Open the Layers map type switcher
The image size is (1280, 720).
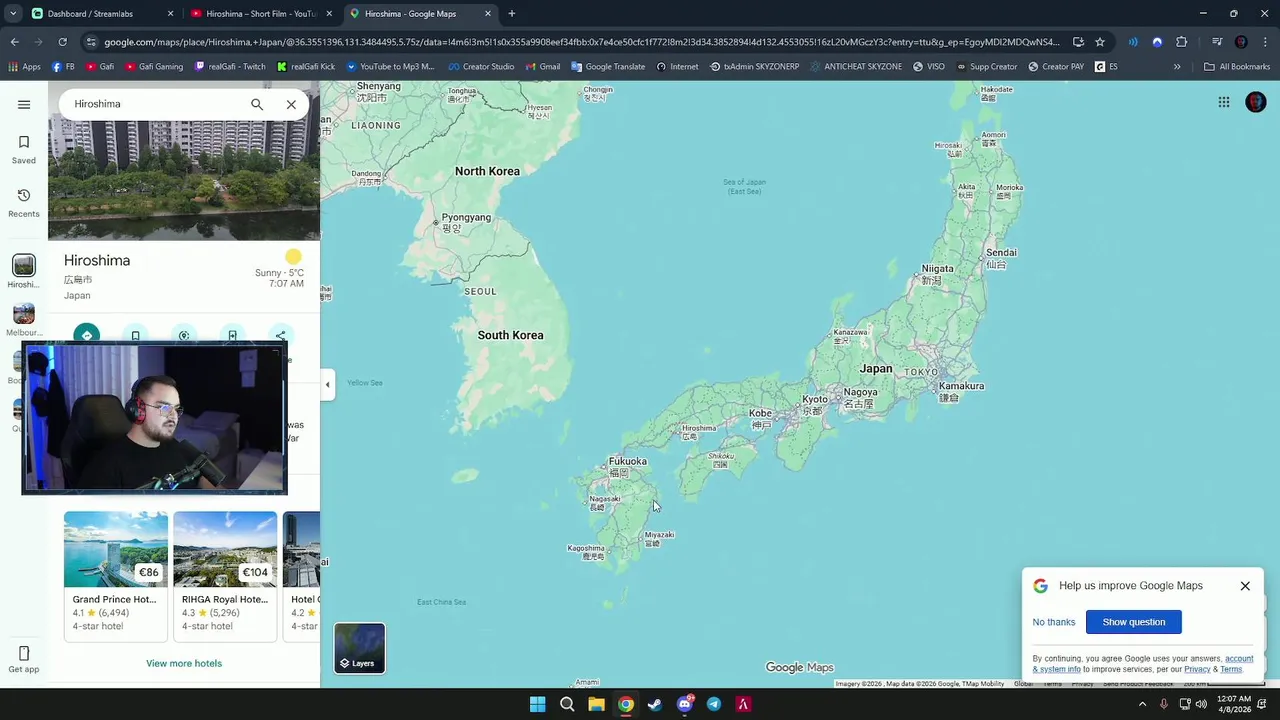pos(360,648)
